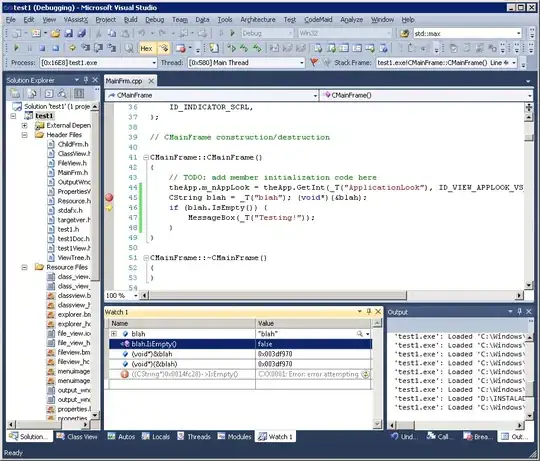The width and height of the screenshot is (540, 461).
Task: Click the error icon on CString IsEmpty watch row
Action: (x=124, y=374)
